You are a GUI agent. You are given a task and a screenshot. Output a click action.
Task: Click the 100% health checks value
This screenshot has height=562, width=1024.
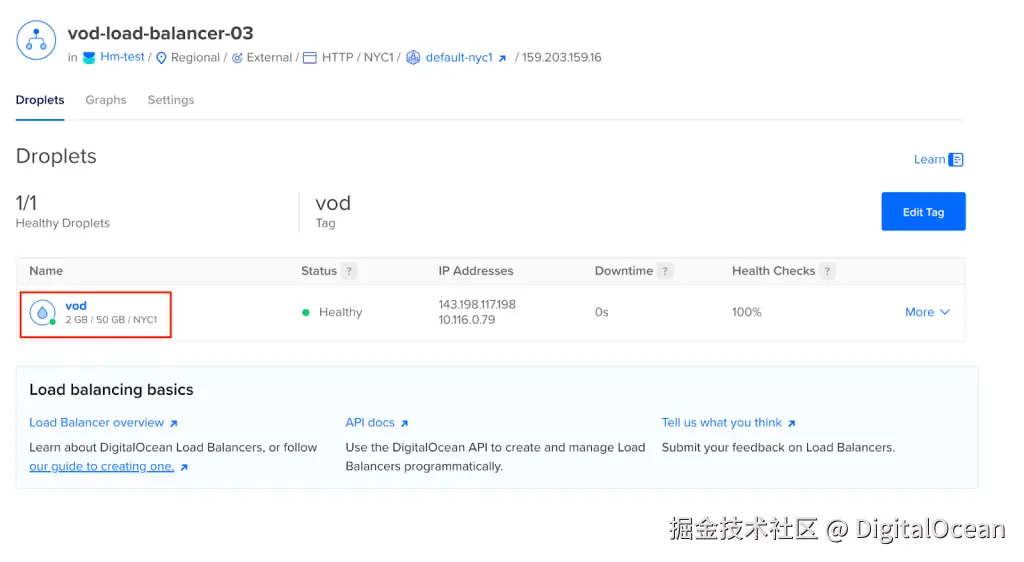pyautogui.click(x=746, y=312)
